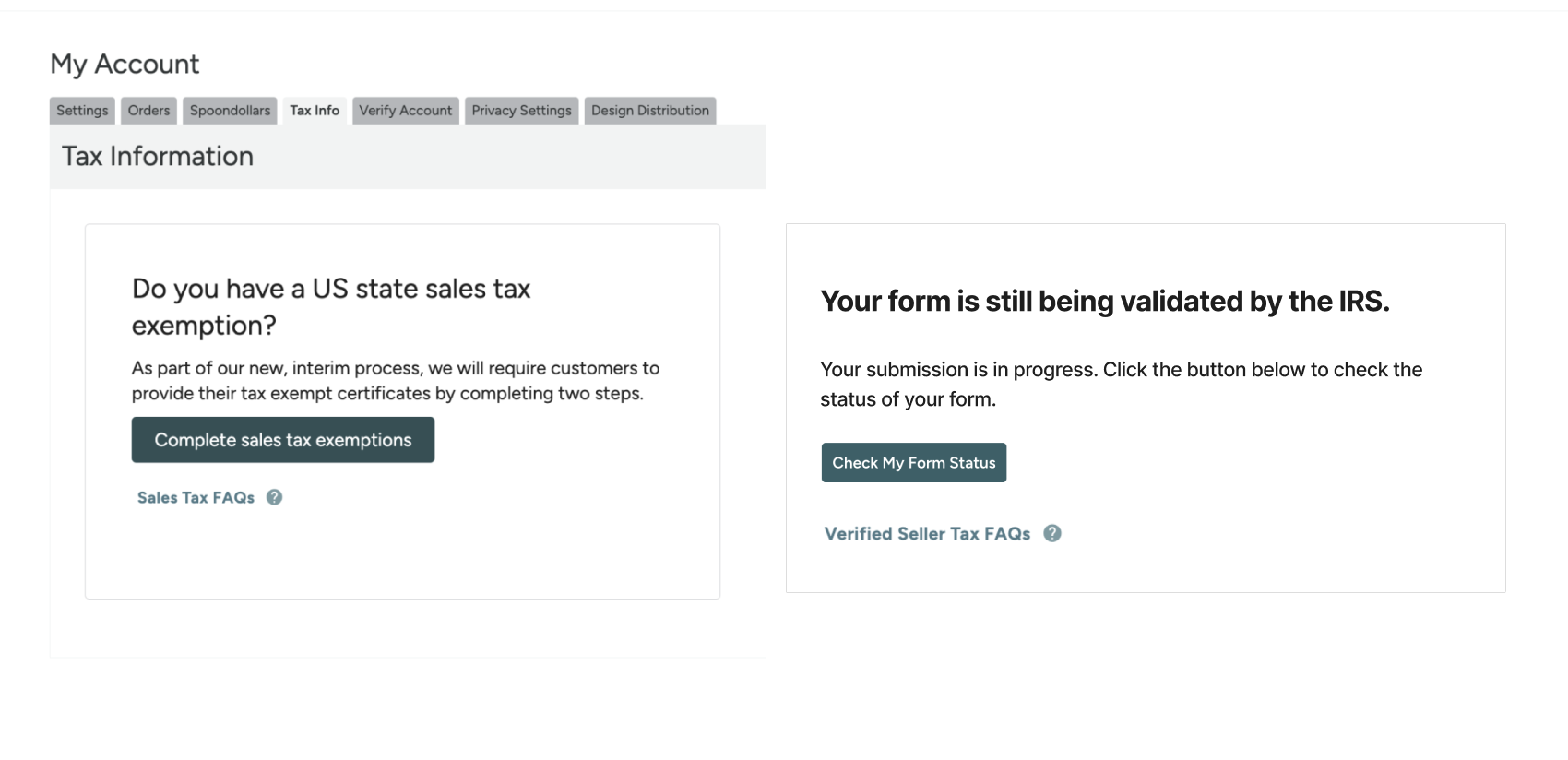Image resolution: width=1568 pixels, height=760 pixels.
Task: Open the Design Distribution tab
Action: click(x=648, y=110)
